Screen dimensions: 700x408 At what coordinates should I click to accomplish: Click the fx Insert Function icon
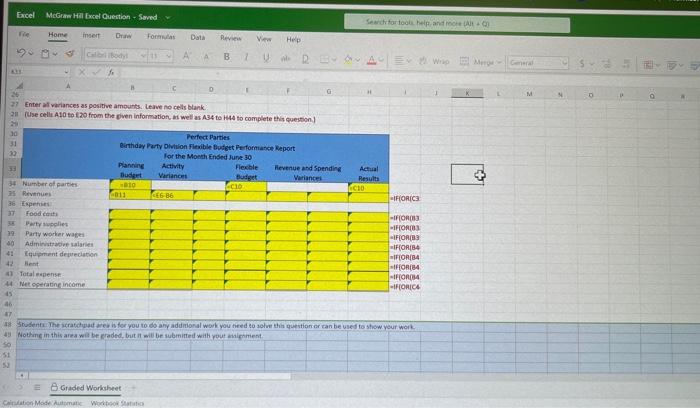110,72
